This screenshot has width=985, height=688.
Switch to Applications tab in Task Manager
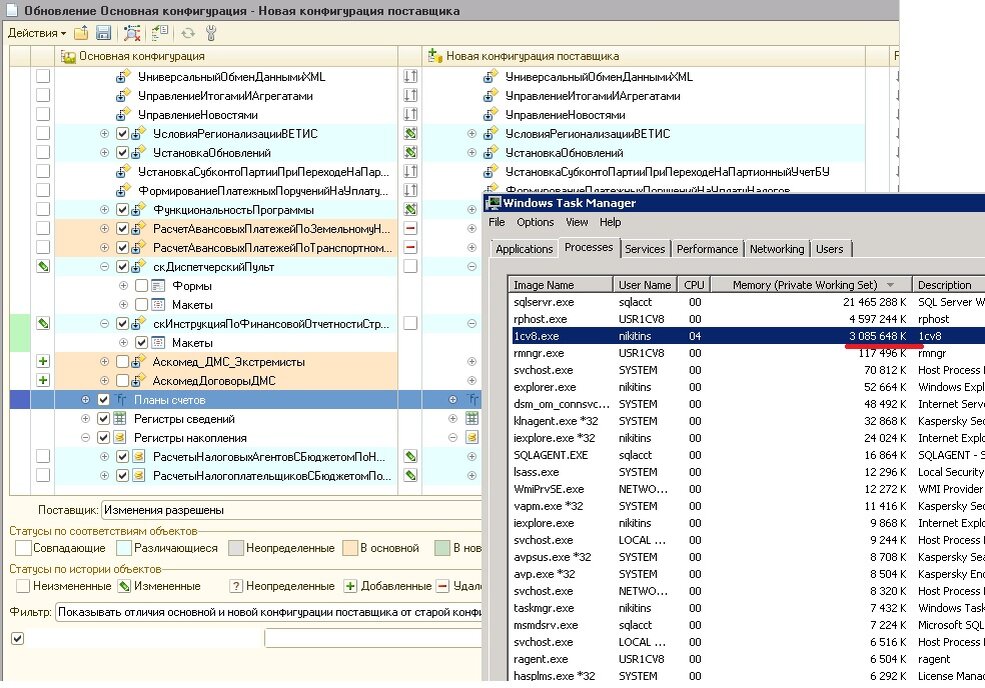pos(524,249)
